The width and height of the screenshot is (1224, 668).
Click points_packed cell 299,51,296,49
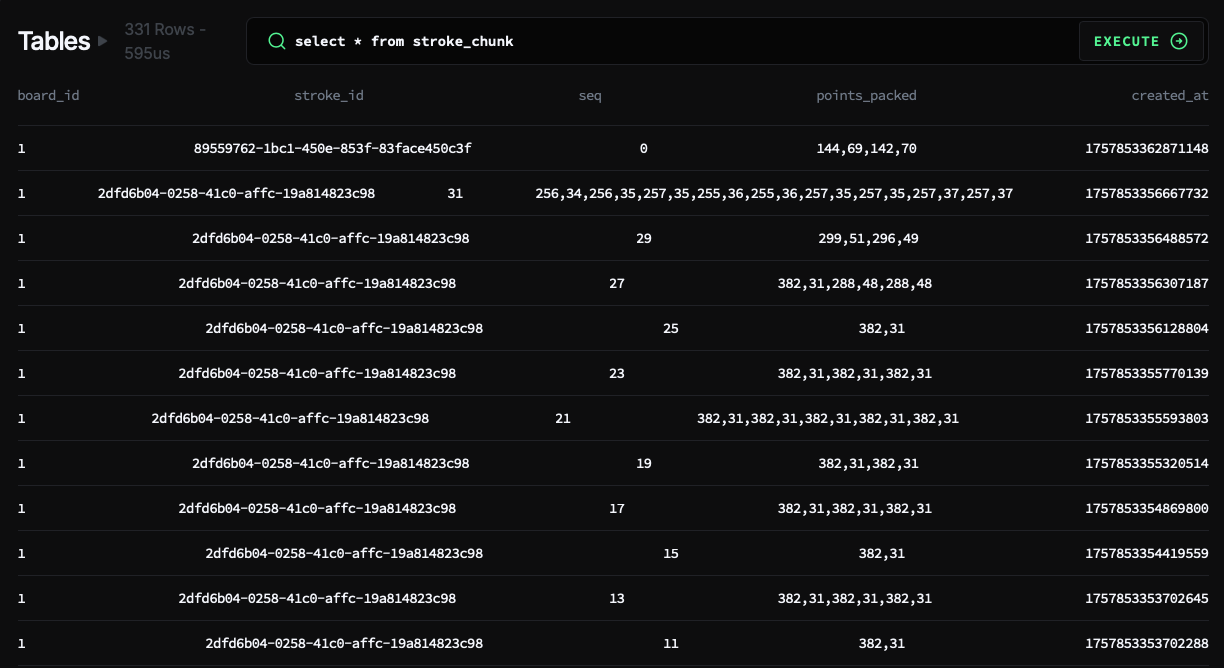pyautogui.click(x=868, y=239)
